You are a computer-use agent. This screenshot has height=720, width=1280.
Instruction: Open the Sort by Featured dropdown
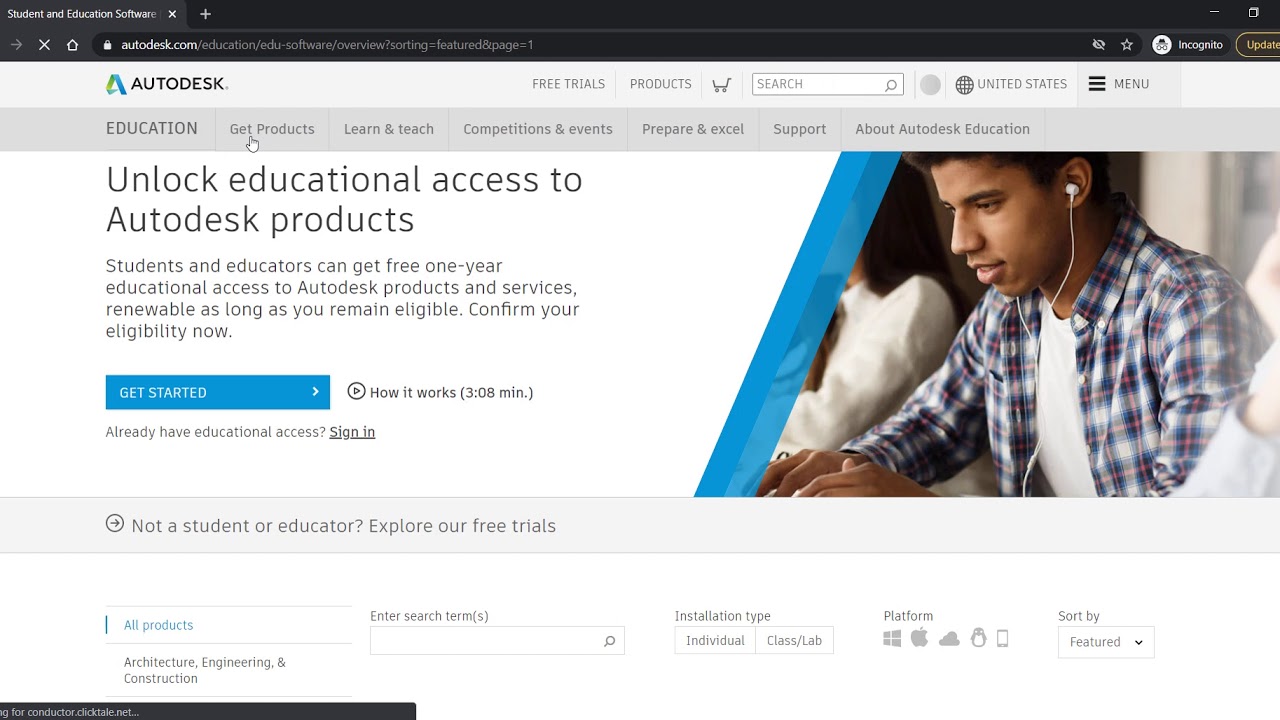tap(1106, 642)
